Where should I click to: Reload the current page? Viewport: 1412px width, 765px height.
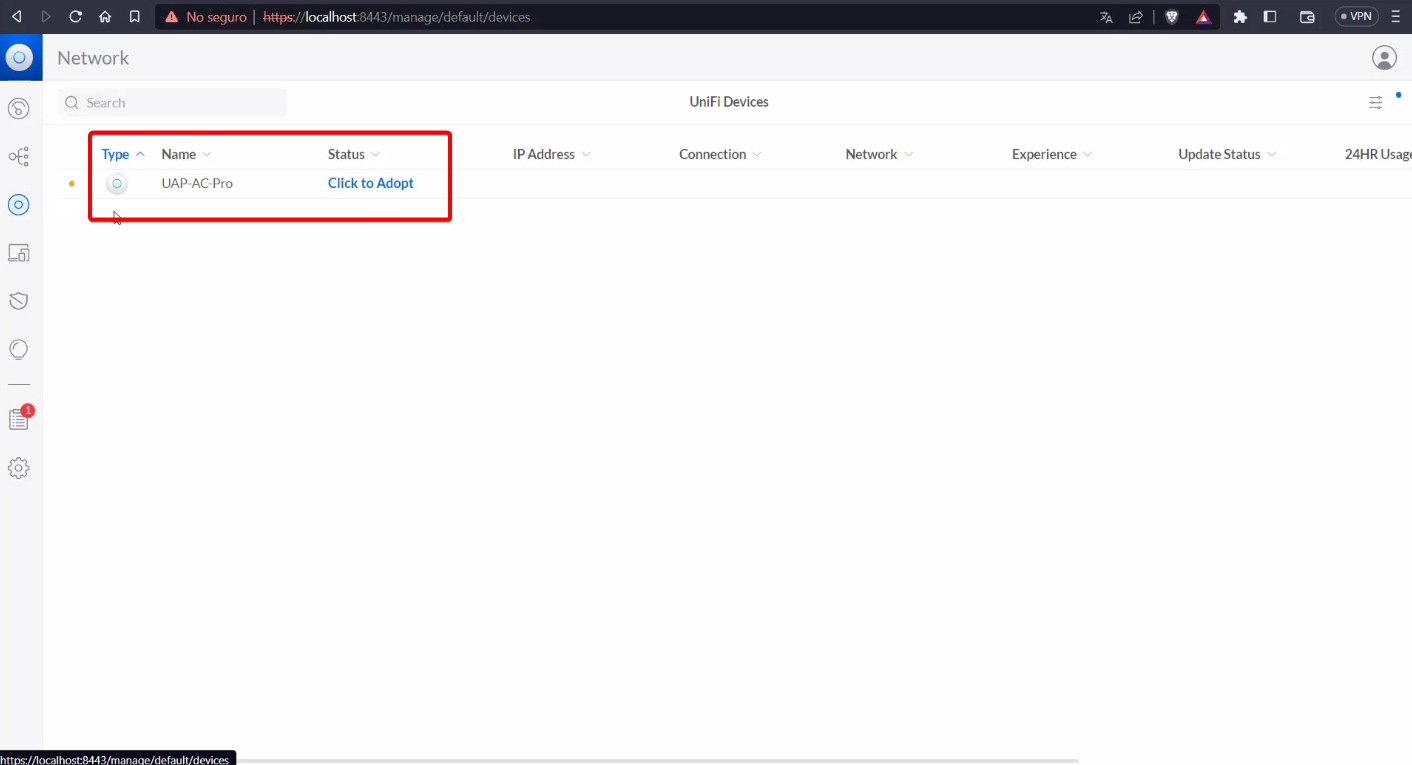75,17
